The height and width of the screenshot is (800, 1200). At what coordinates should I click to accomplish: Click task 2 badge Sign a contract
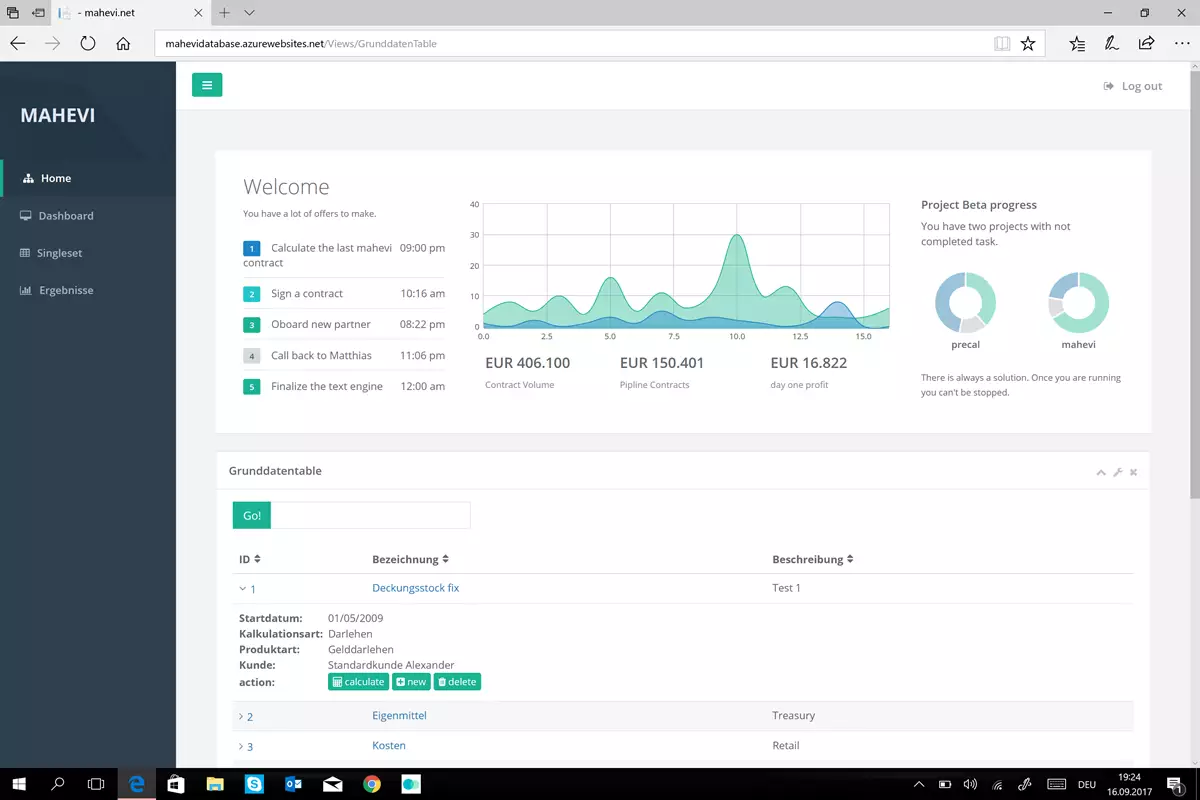(x=252, y=294)
